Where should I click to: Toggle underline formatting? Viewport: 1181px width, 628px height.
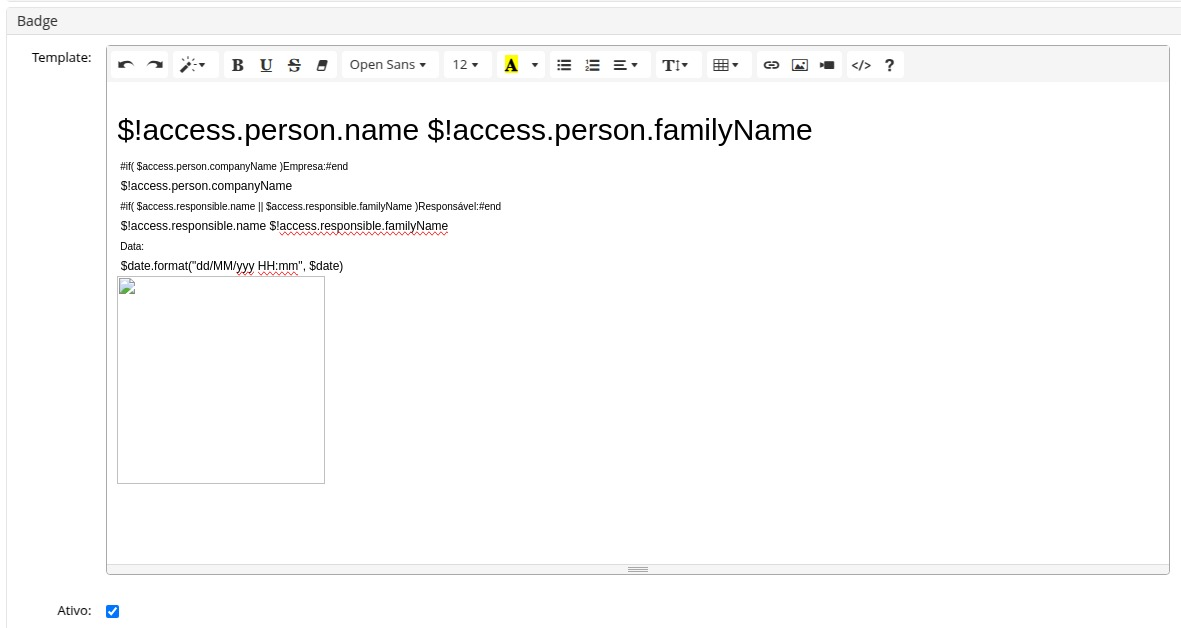click(266, 65)
